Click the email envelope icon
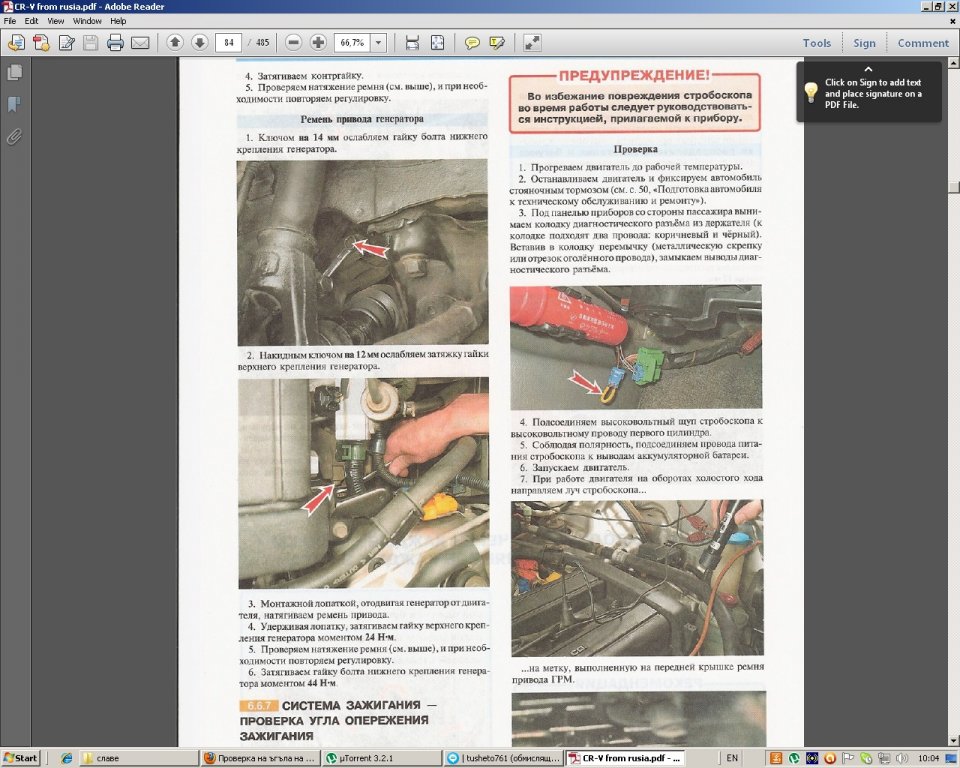960x768 pixels. (x=140, y=43)
